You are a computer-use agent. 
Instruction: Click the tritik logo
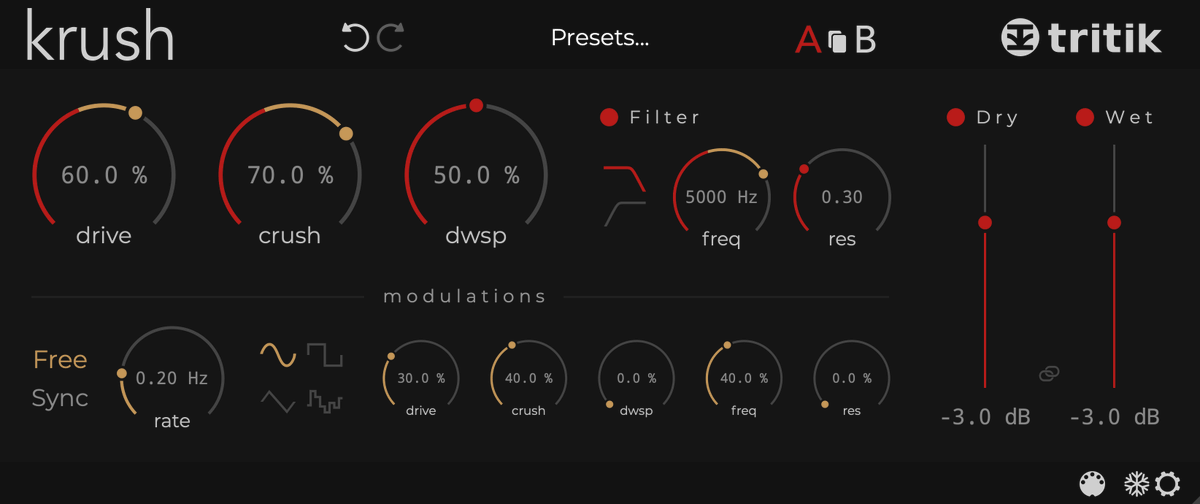(1081, 38)
